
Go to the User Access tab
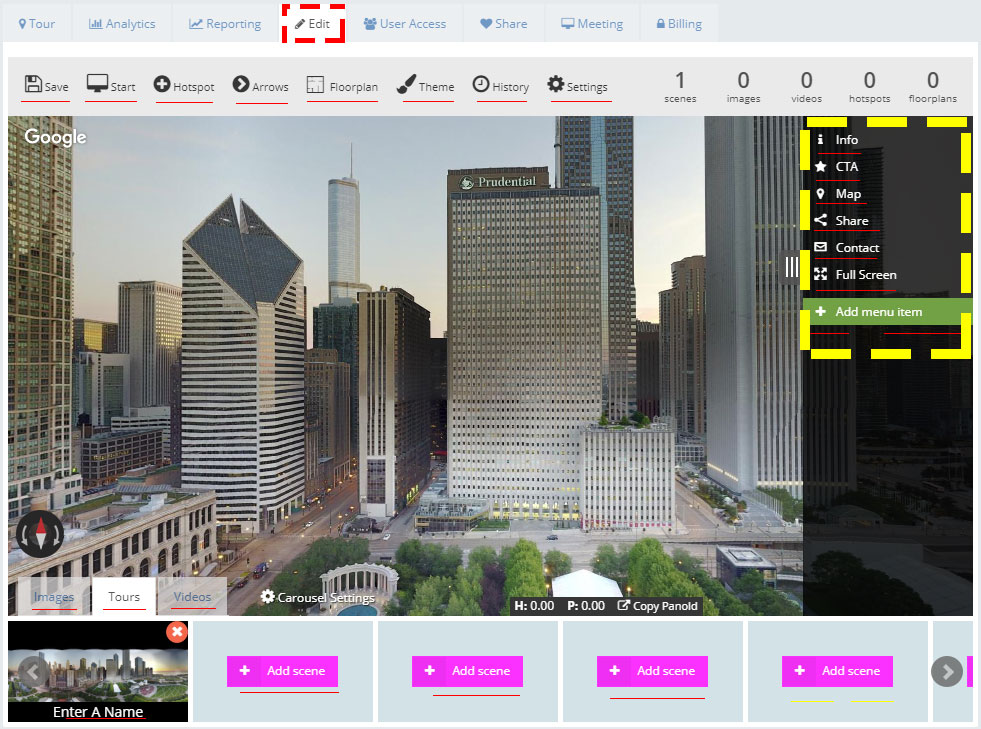click(405, 24)
